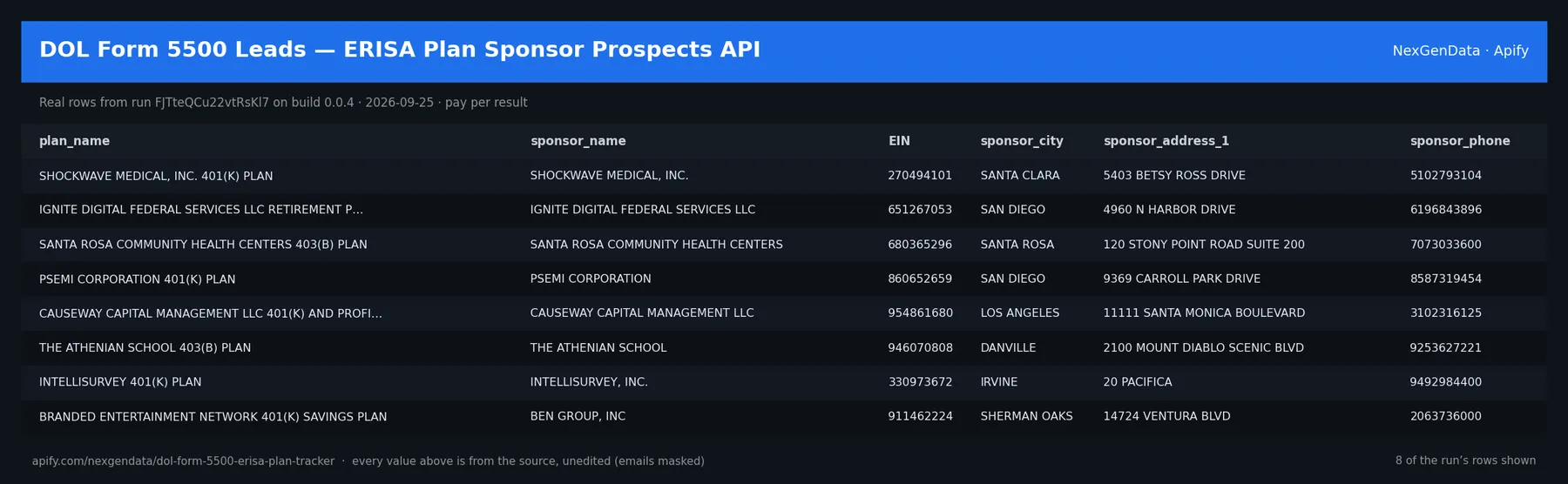Select EIN value 270494101

pyautogui.click(x=920, y=176)
